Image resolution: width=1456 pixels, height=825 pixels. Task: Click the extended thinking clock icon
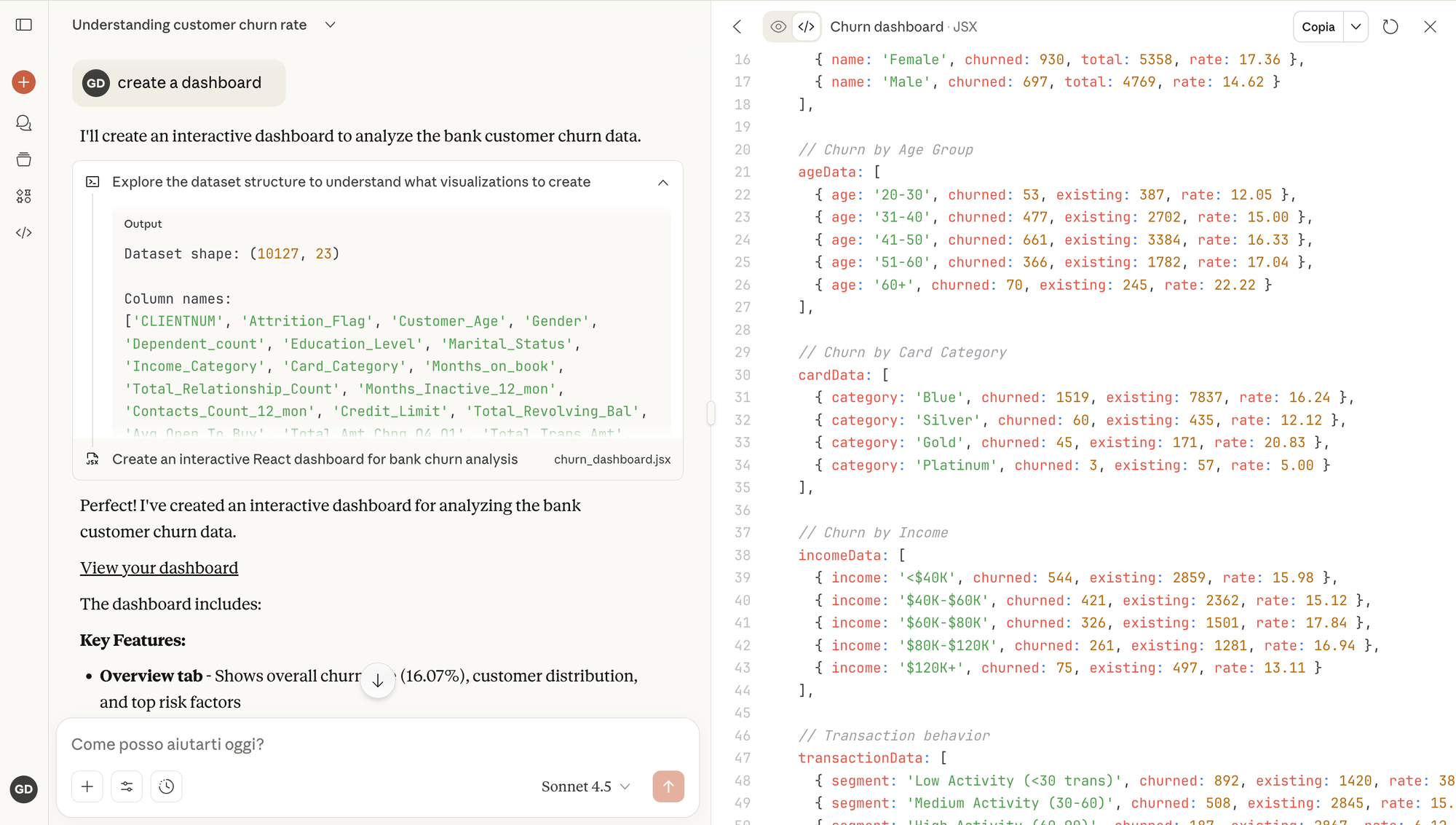tap(167, 786)
